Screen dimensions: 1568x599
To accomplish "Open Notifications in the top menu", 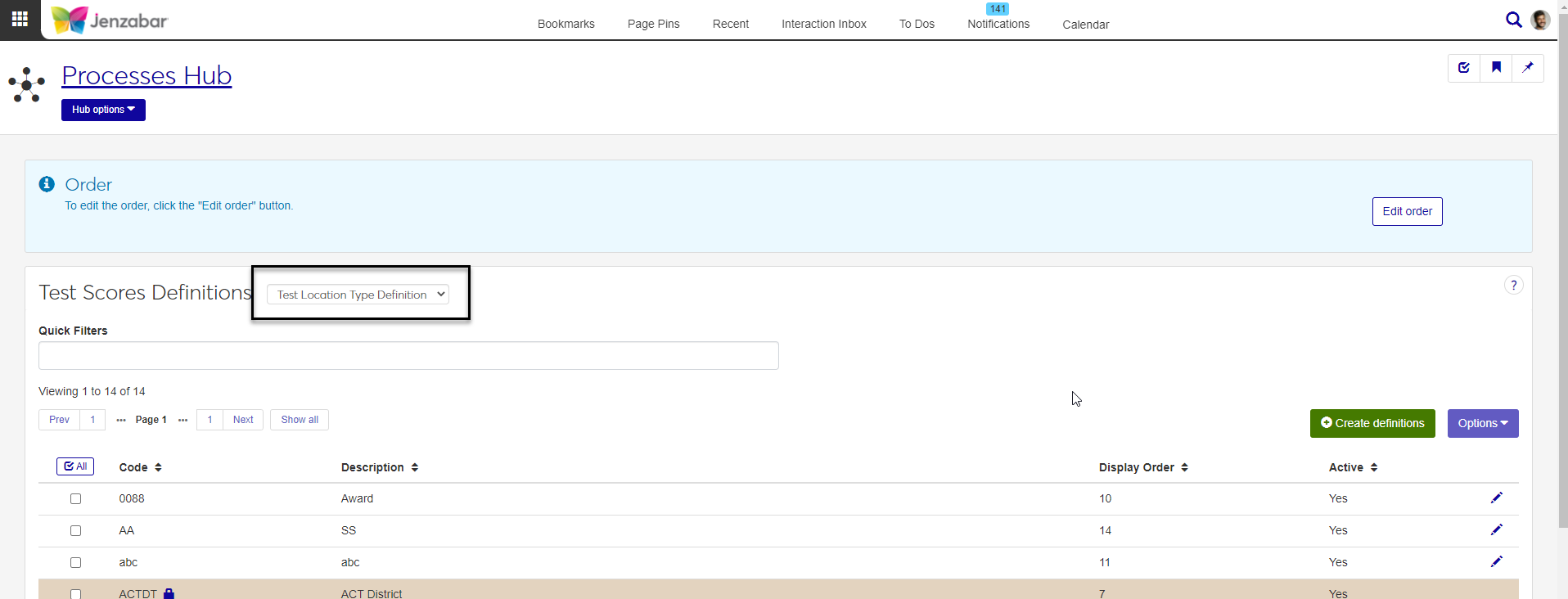I will [x=998, y=24].
